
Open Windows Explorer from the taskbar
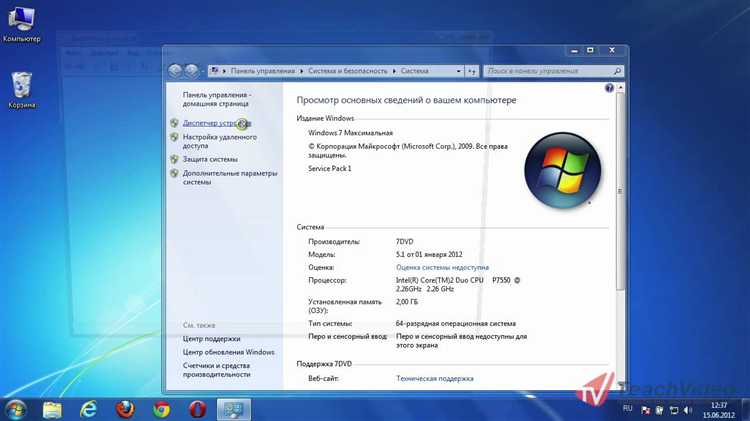tap(52, 410)
